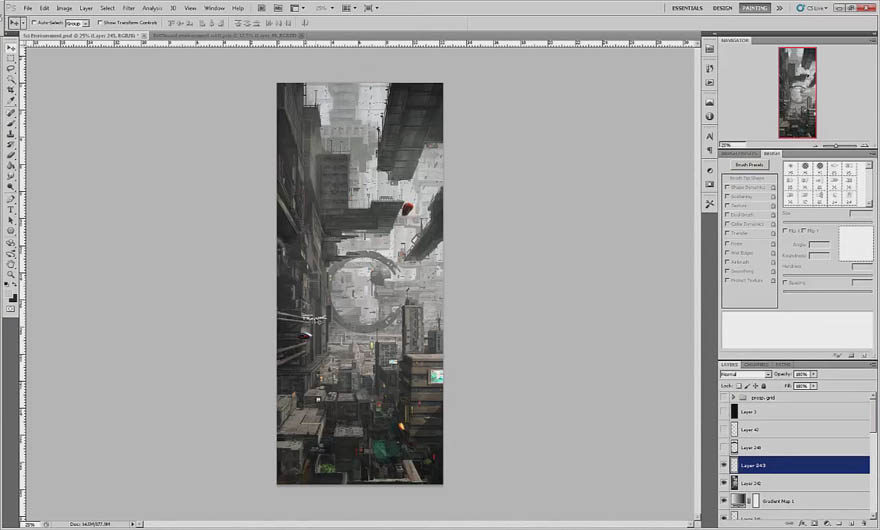Expand the layer group folder triangle

(x=733, y=398)
